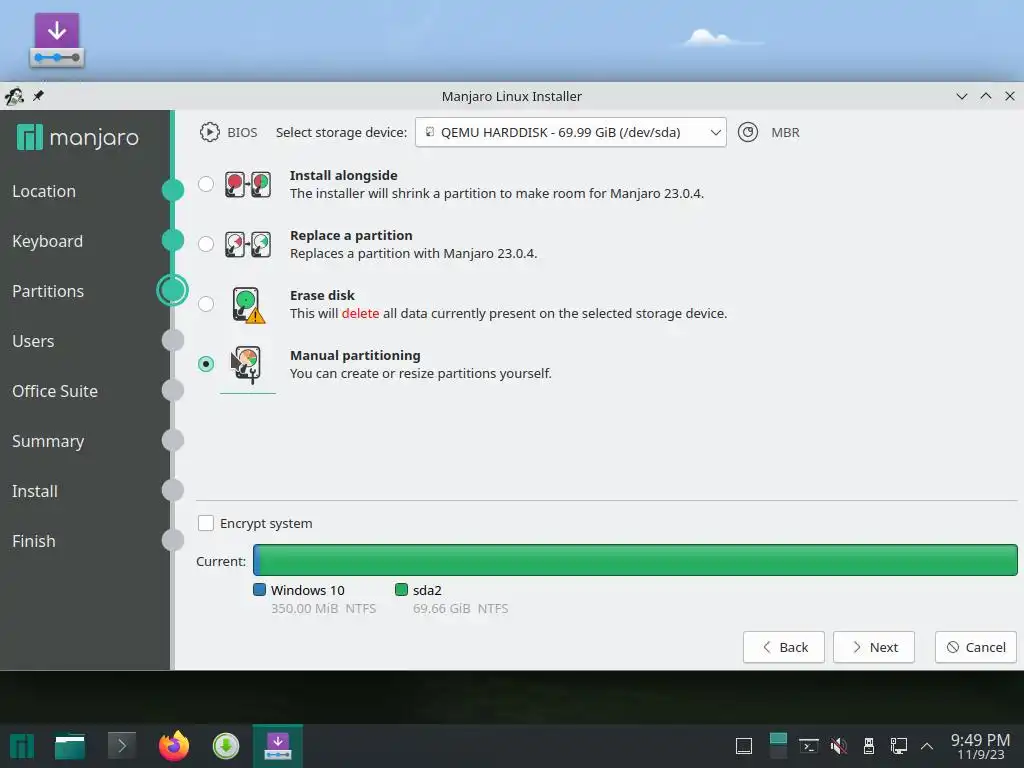The image size is (1024, 768).
Task: Open the Manjaro application launcher in taskbar
Action: pos(22,746)
